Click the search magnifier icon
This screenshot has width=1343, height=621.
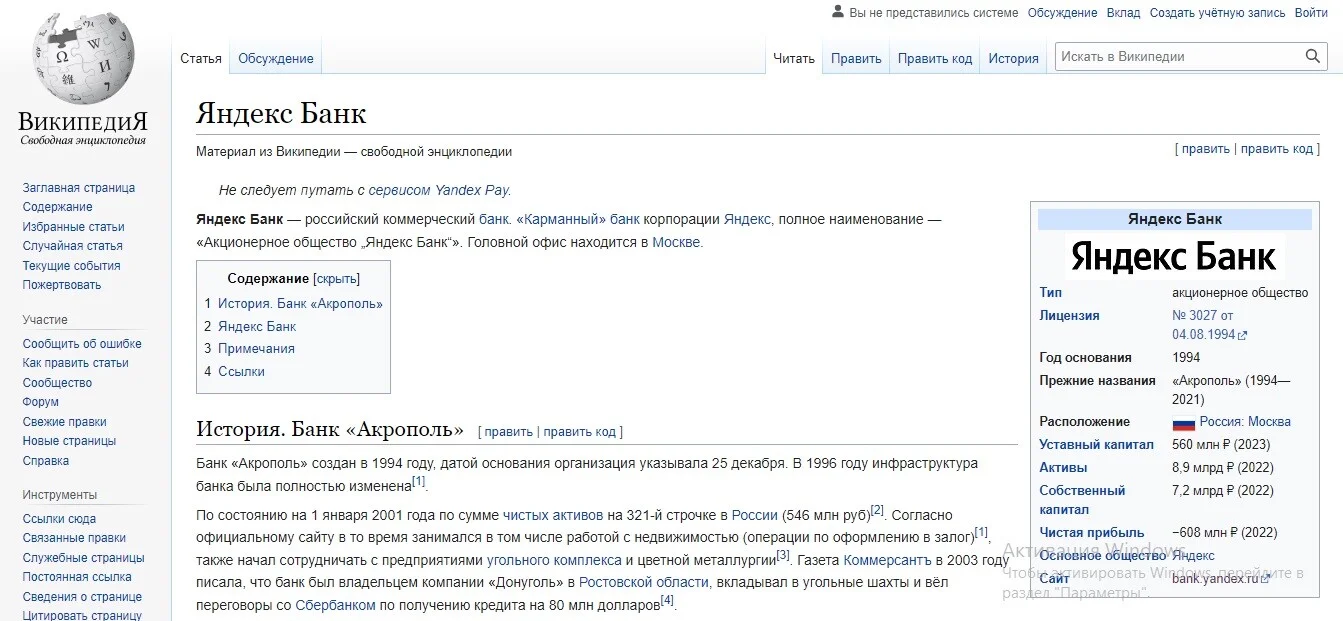(1314, 57)
